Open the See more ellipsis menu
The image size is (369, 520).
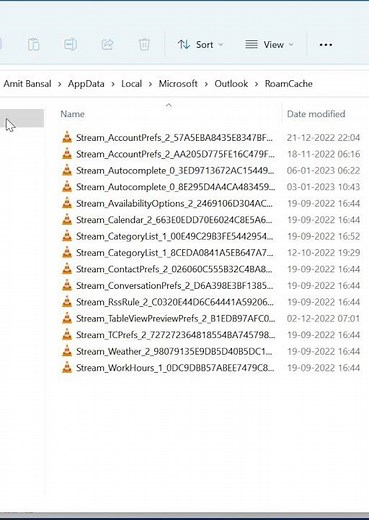(x=326, y=45)
